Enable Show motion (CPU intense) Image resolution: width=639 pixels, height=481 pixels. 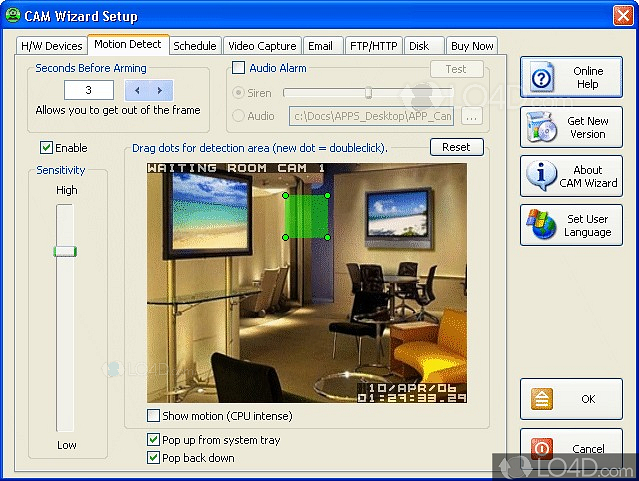pyautogui.click(x=153, y=416)
